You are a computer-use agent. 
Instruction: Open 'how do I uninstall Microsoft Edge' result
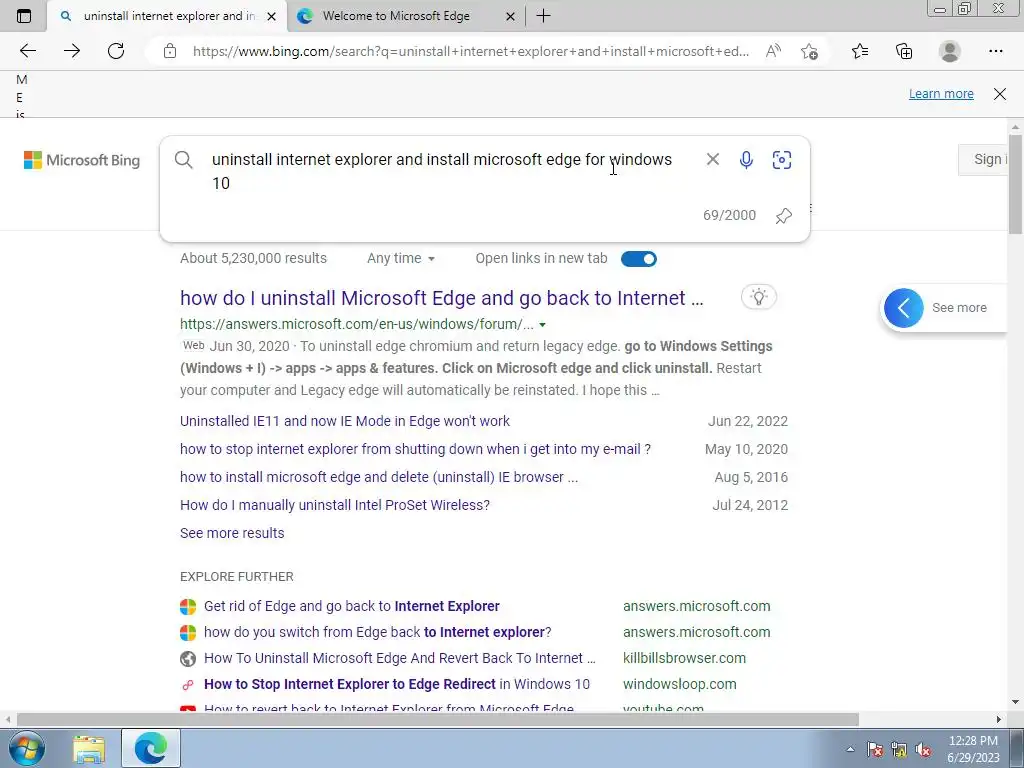(x=441, y=298)
